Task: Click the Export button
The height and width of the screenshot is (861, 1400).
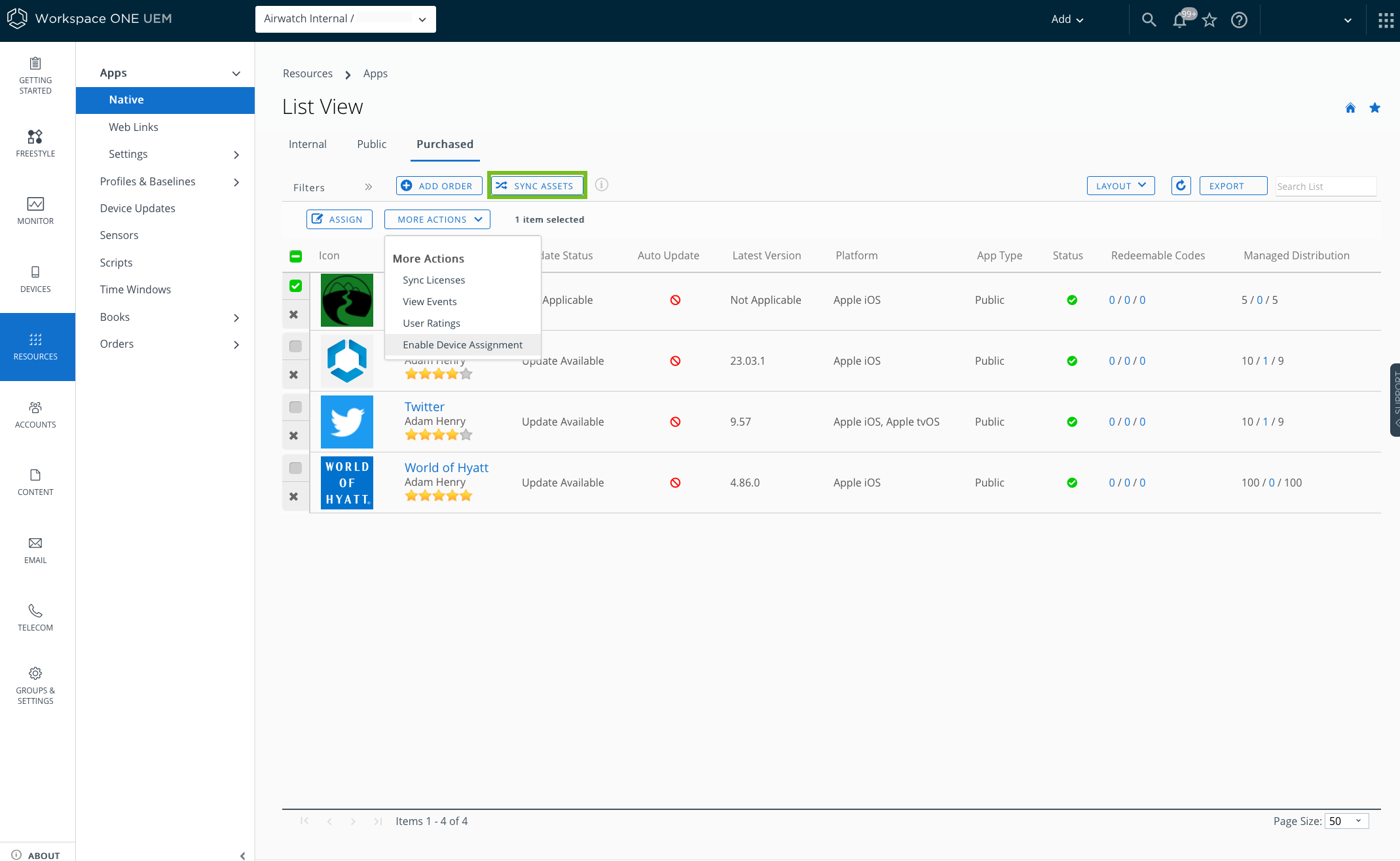Action: [1233, 186]
